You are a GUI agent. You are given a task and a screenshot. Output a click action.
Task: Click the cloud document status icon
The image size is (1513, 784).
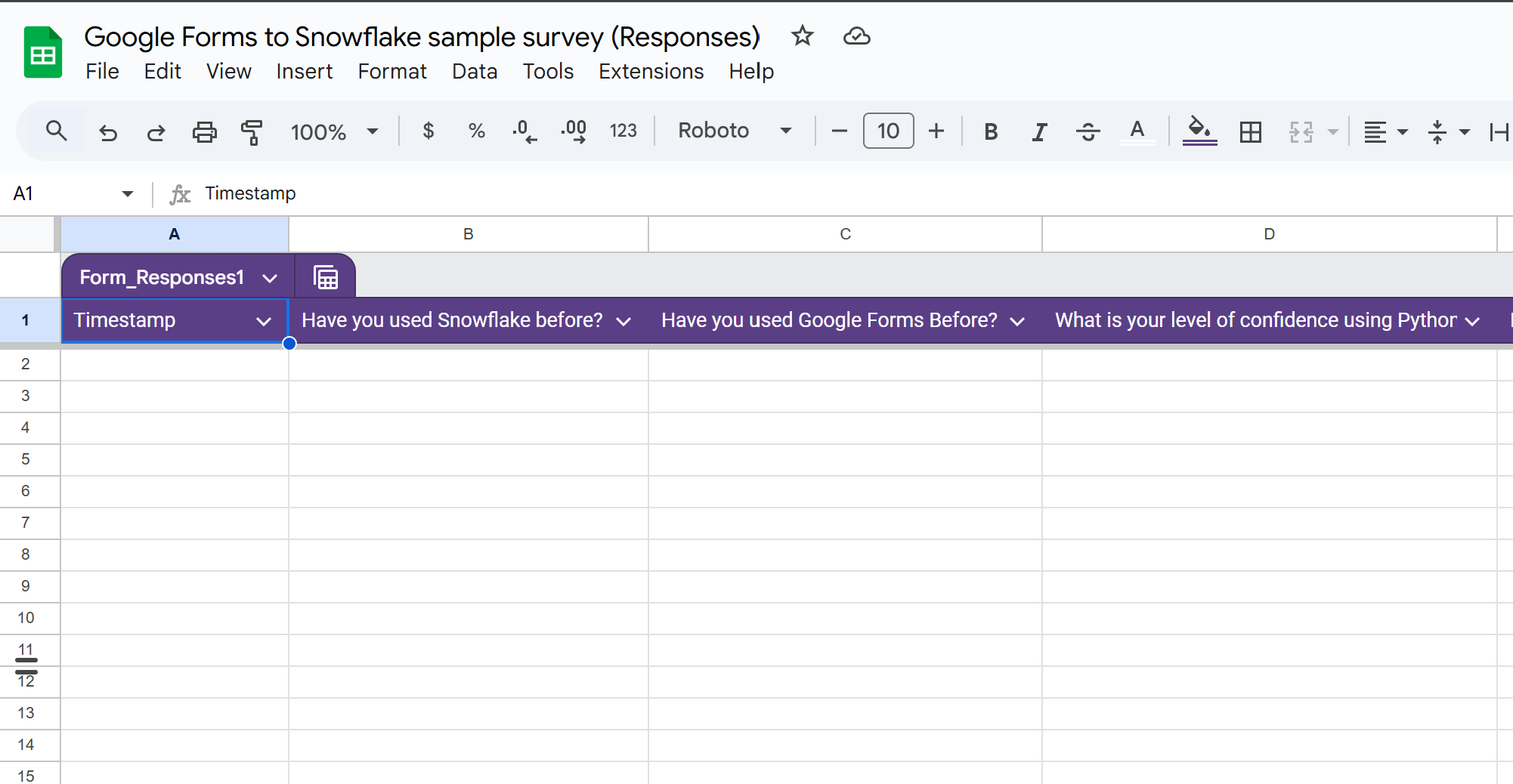coord(856,36)
